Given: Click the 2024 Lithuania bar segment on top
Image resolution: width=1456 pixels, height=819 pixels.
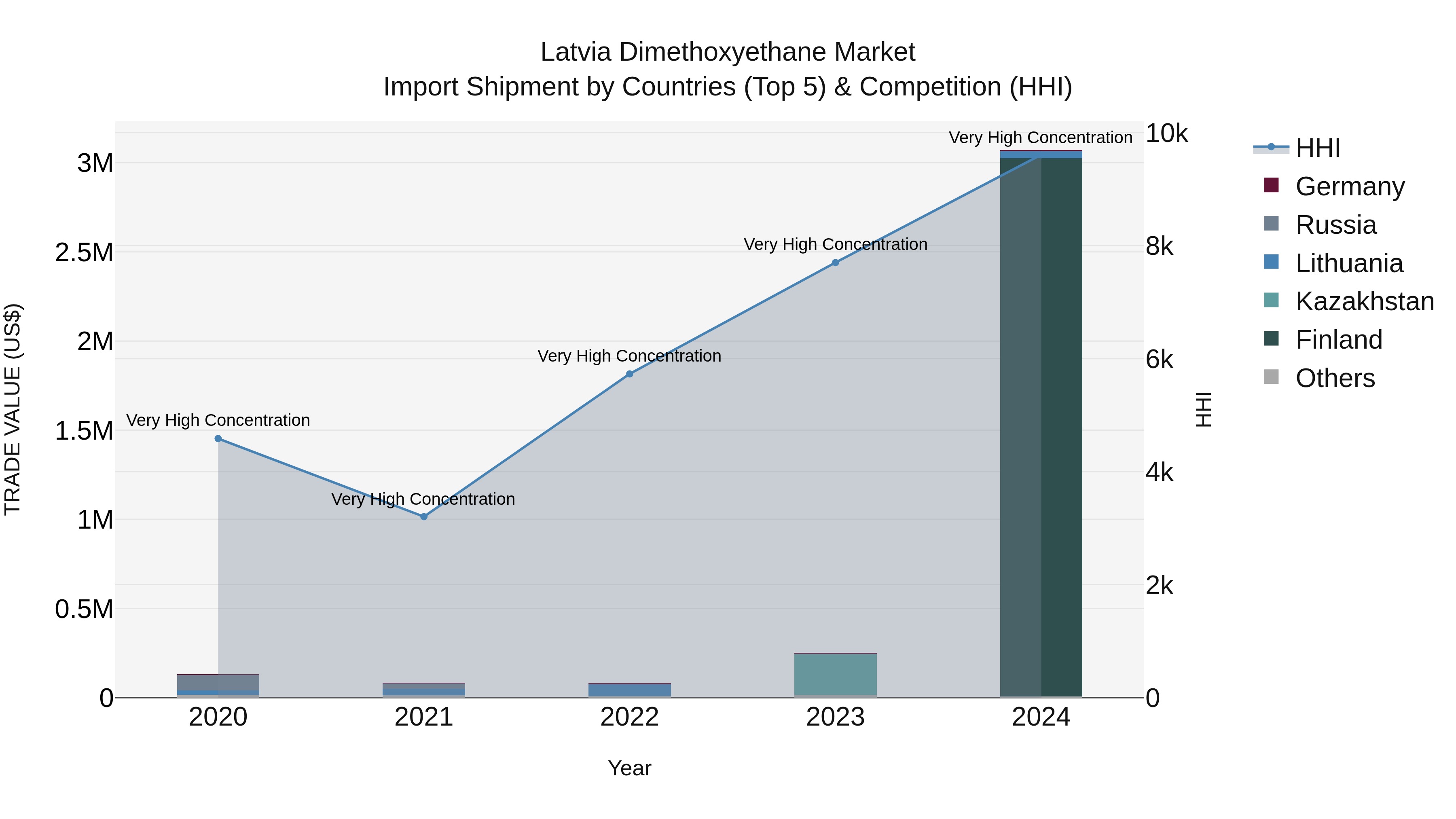Looking at the screenshot, I should [1041, 155].
